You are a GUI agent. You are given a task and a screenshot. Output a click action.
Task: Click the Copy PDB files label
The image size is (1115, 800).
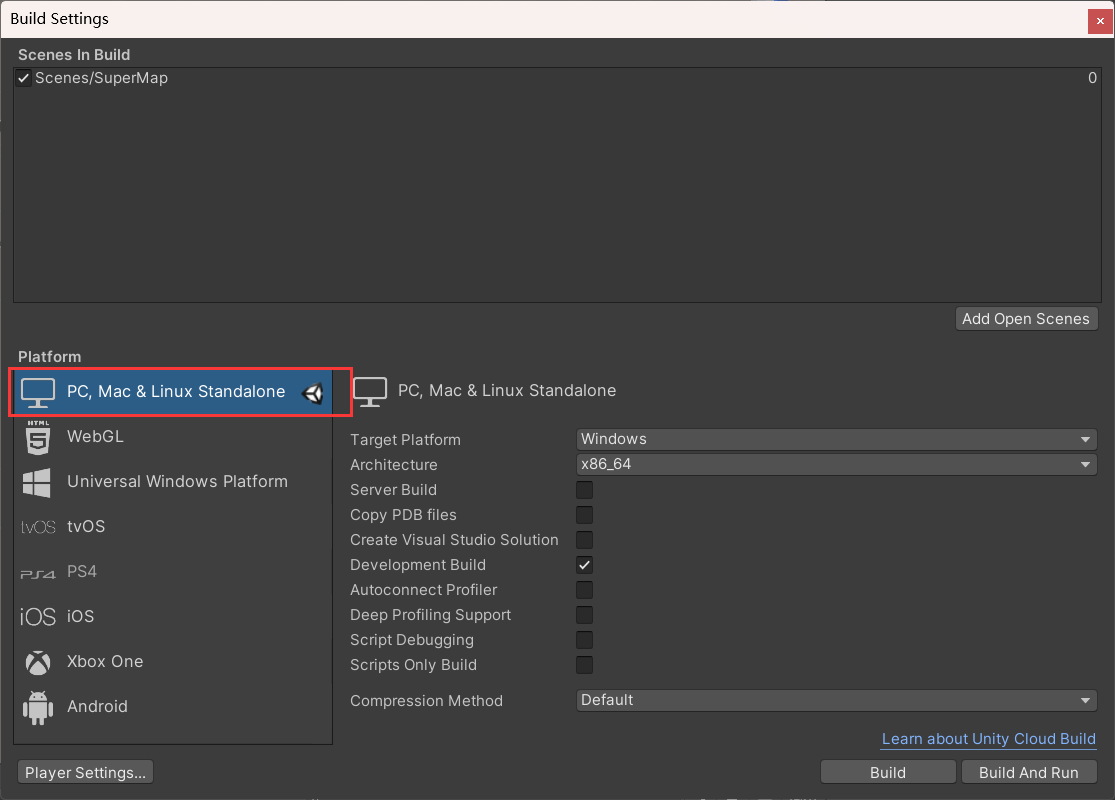click(x=403, y=515)
